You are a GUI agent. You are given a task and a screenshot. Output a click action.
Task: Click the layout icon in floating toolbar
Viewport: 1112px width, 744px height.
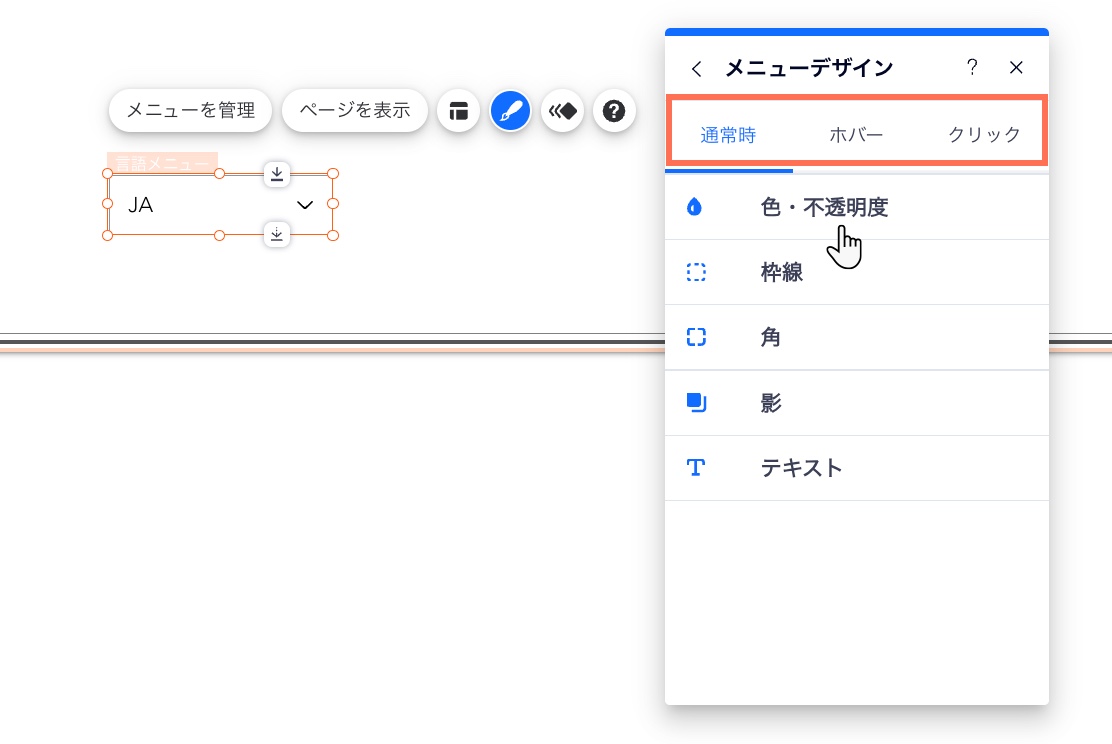[459, 111]
